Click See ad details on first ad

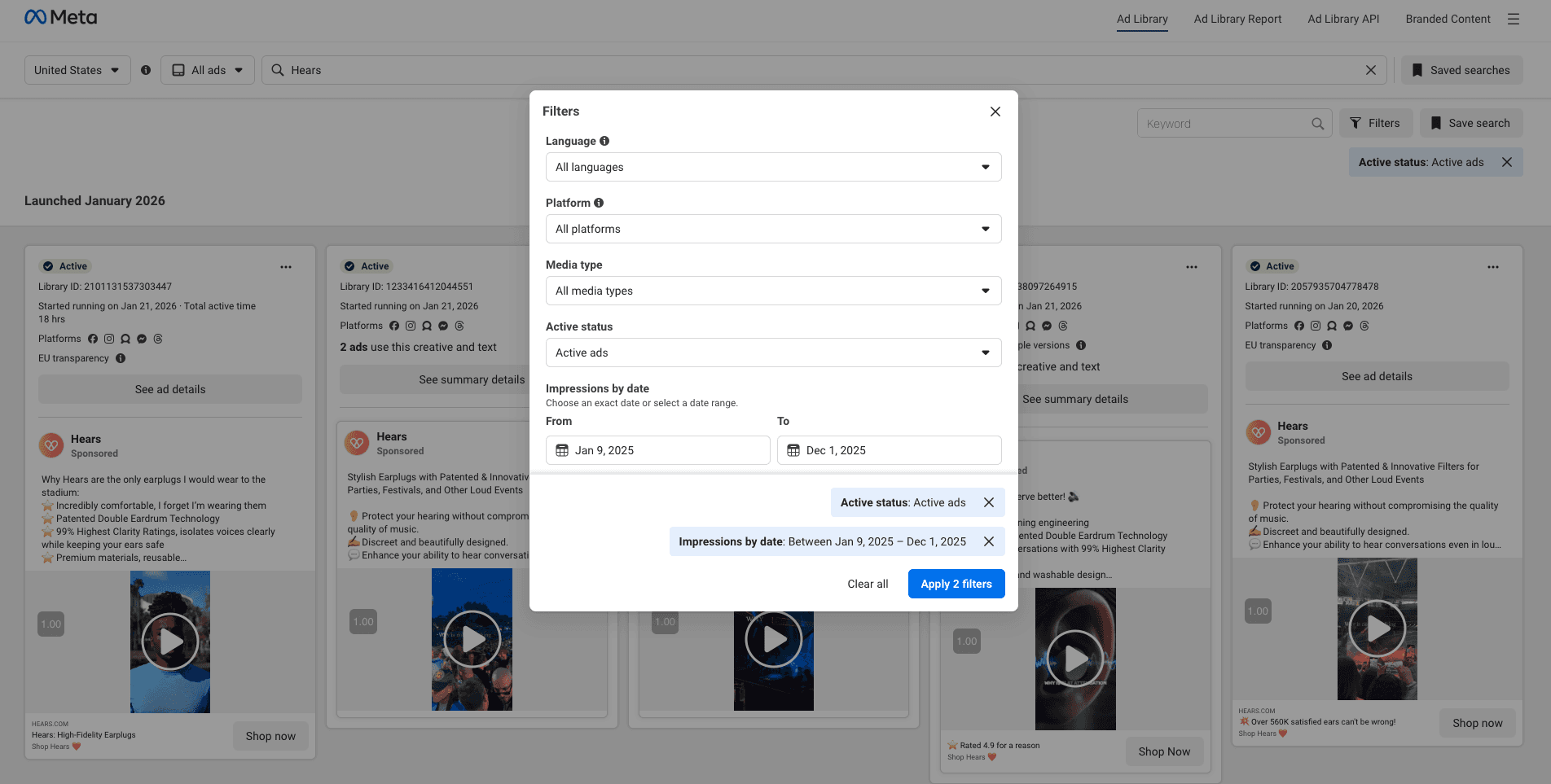coord(170,389)
